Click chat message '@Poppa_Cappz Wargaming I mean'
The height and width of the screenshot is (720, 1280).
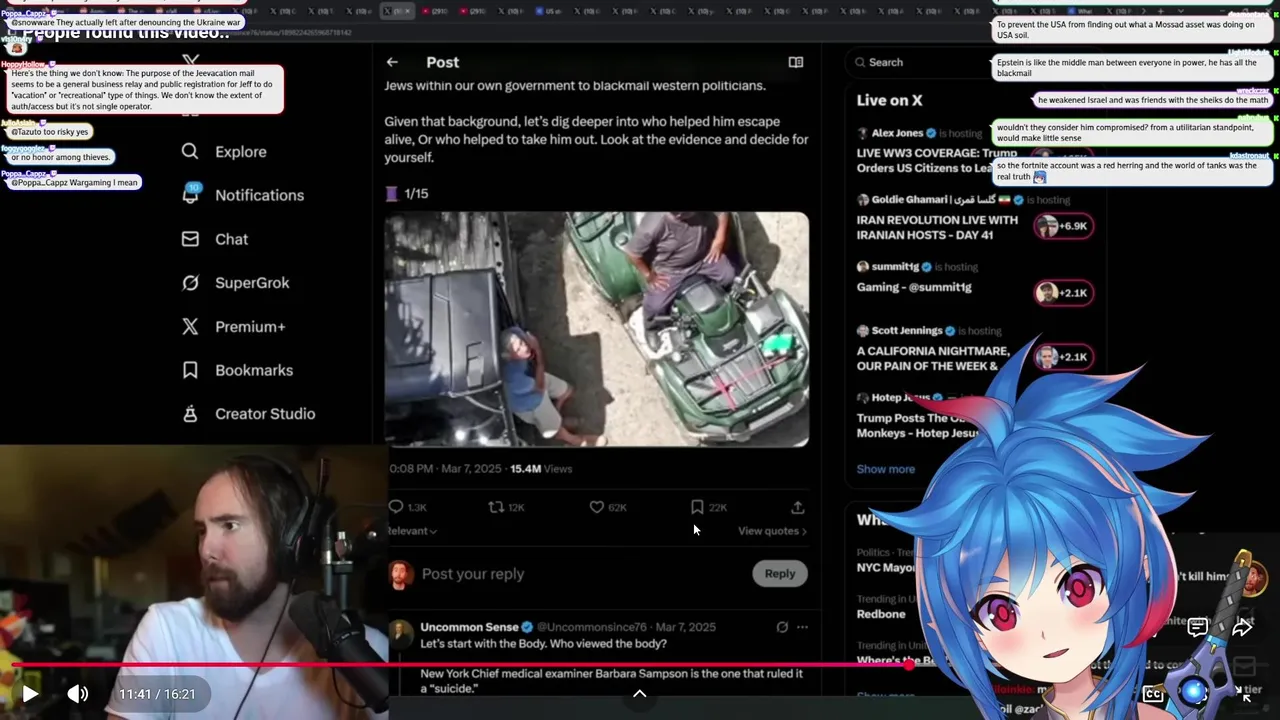73,183
